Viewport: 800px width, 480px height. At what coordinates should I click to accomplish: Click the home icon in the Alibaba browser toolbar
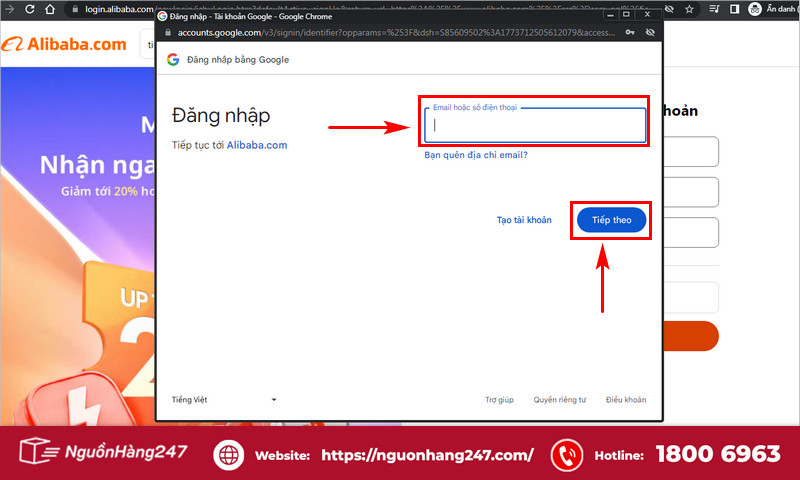[x=49, y=9]
